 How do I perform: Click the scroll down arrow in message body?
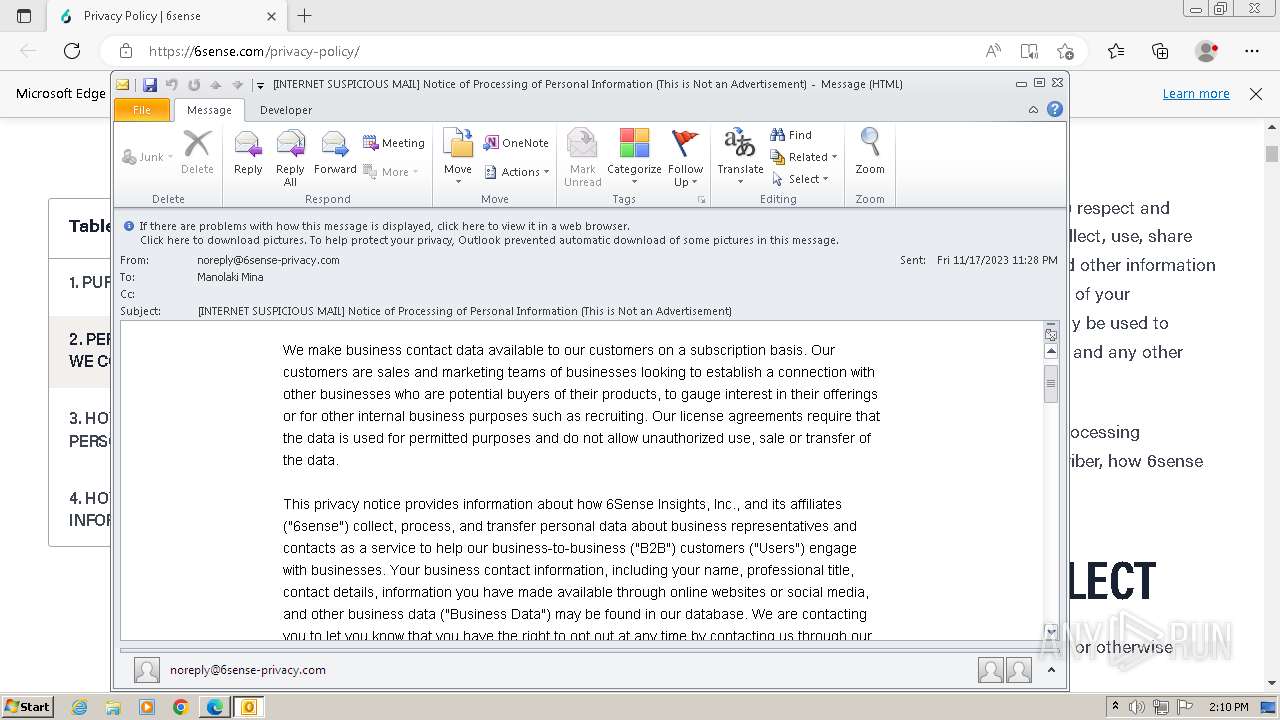point(1051,632)
